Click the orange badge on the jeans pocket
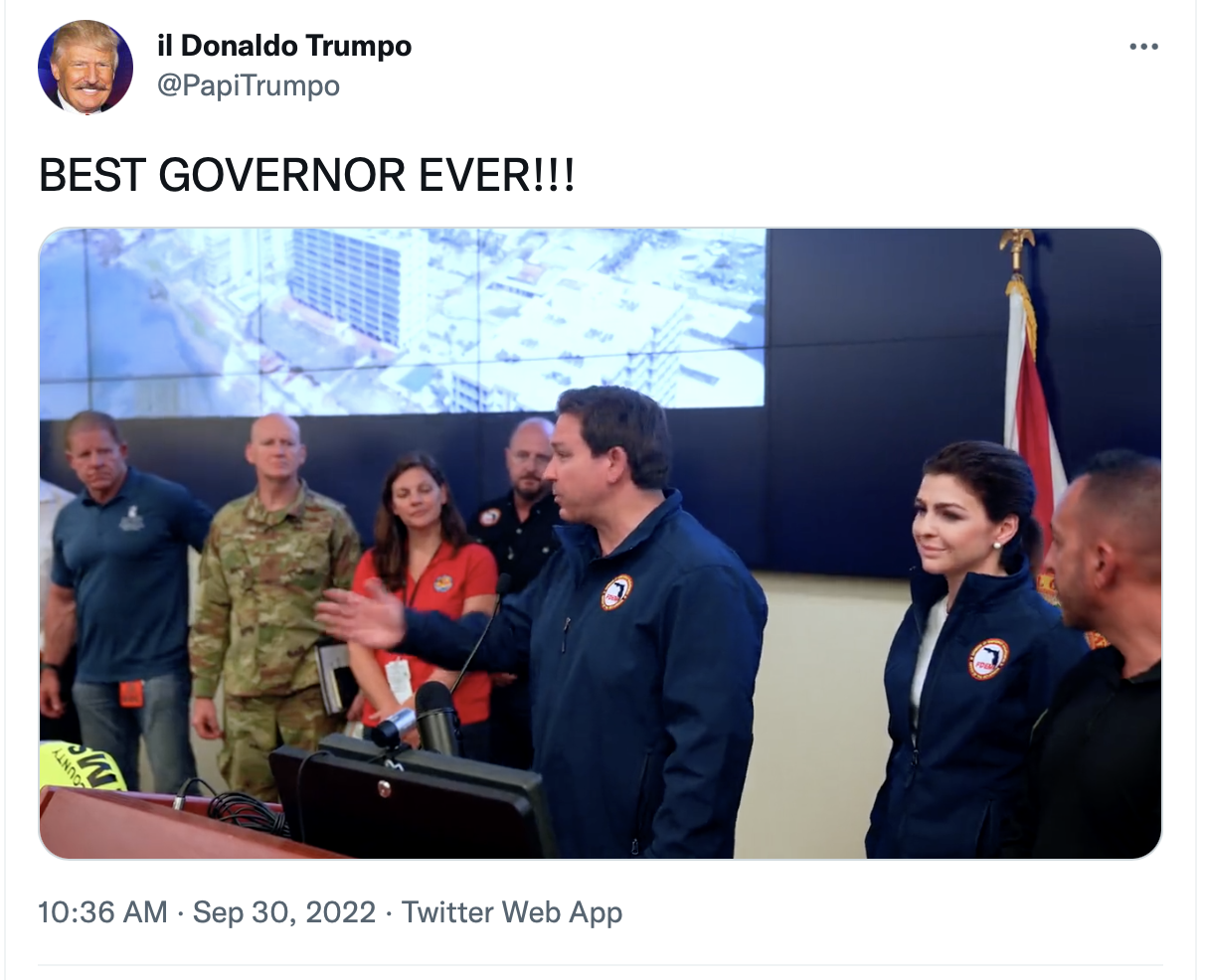The width and height of the screenshot is (1205, 980). (x=131, y=693)
